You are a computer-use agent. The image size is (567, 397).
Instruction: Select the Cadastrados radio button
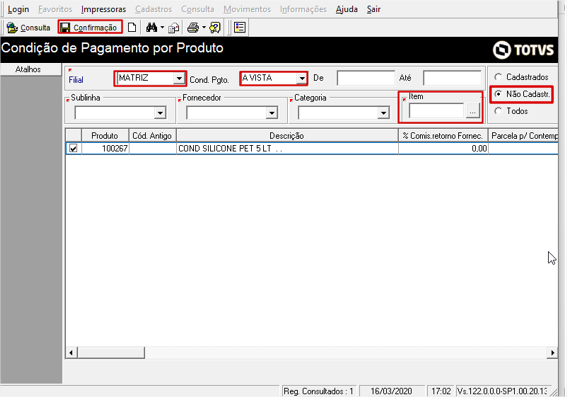[498, 77]
